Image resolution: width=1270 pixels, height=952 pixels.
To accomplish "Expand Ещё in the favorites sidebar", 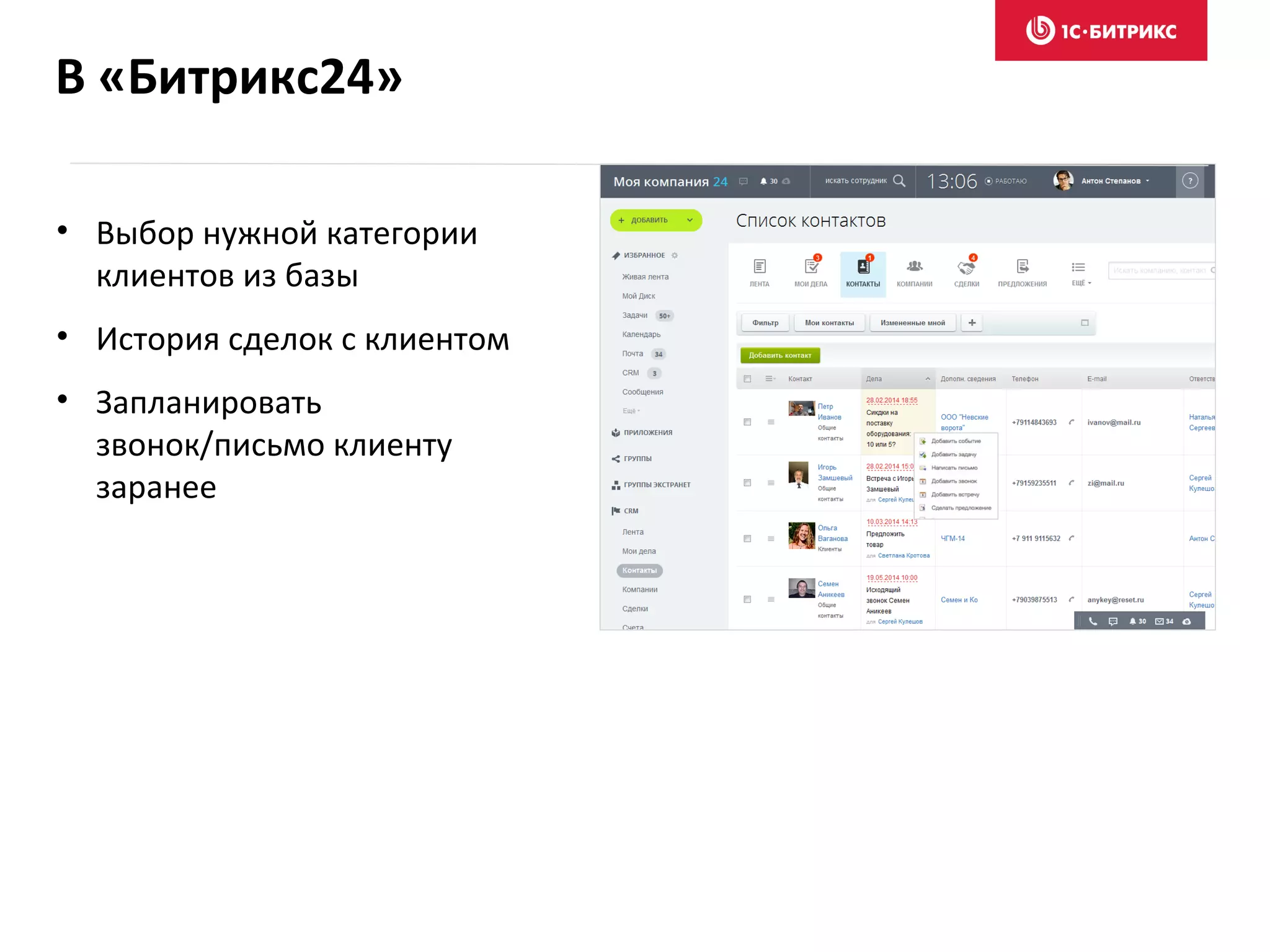I will pyautogui.click(x=631, y=411).
